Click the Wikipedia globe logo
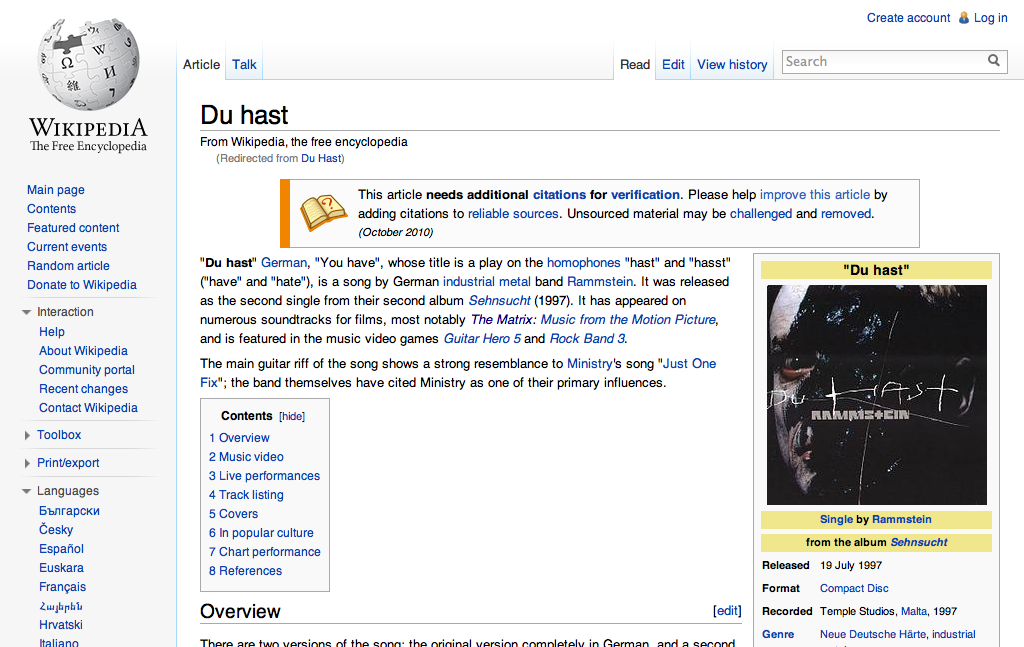The width and height of the screenshot is (1024, 647). [x=88, y=64]
